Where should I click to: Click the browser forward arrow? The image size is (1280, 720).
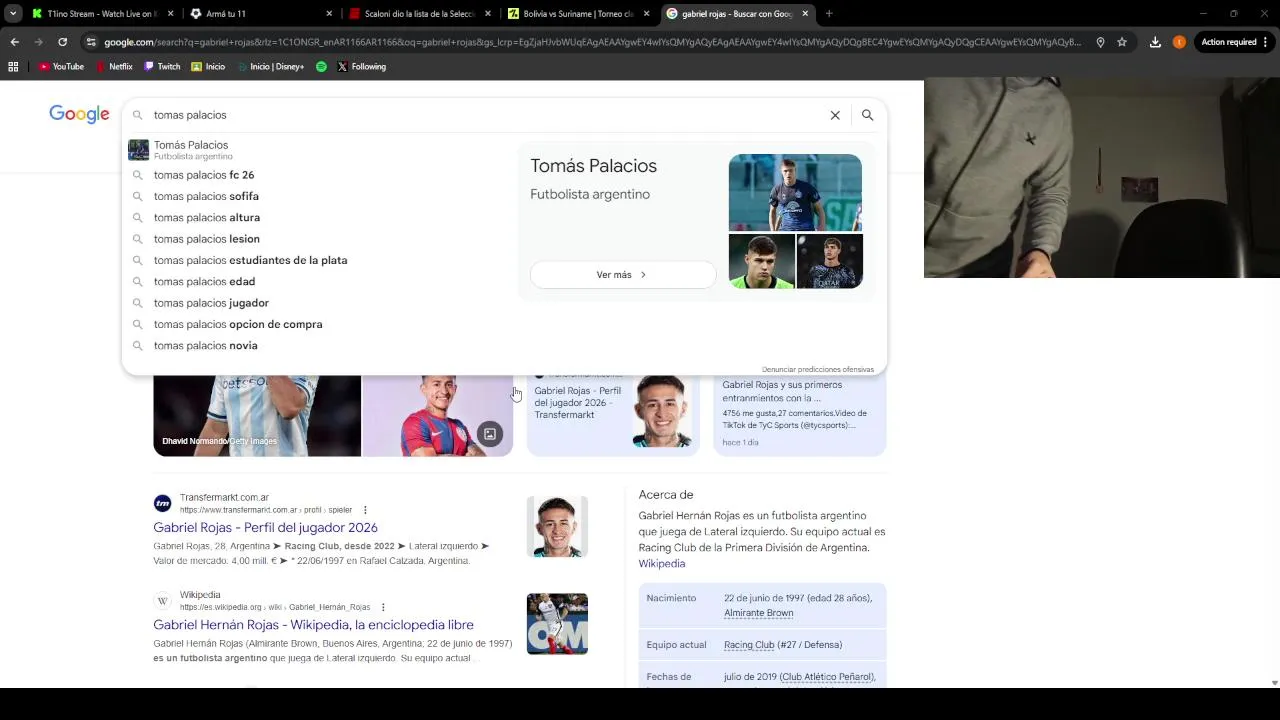pyautogui.click(x=38, y=42)
